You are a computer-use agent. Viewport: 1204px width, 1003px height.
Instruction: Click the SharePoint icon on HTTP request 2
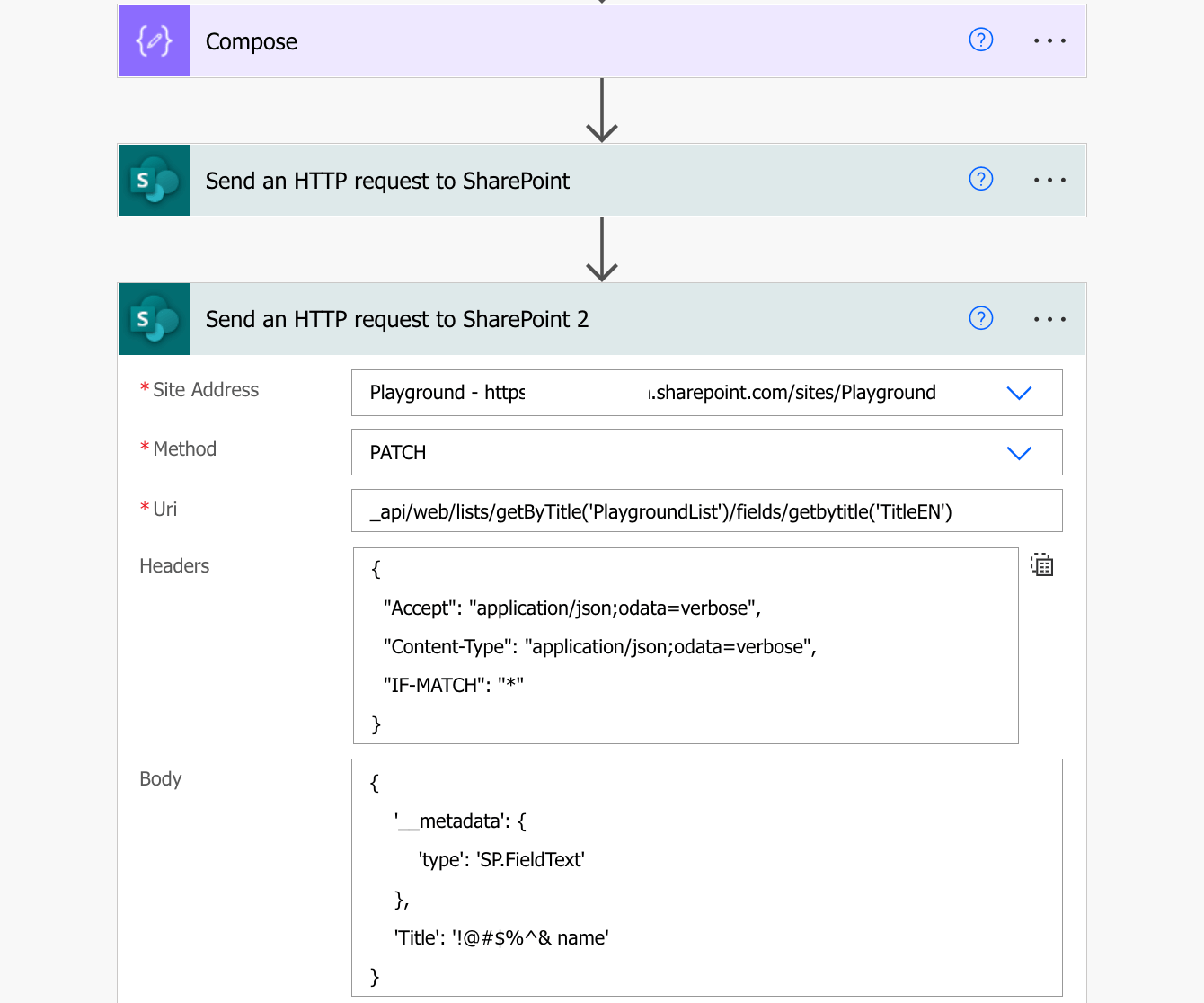pos(154,319)
